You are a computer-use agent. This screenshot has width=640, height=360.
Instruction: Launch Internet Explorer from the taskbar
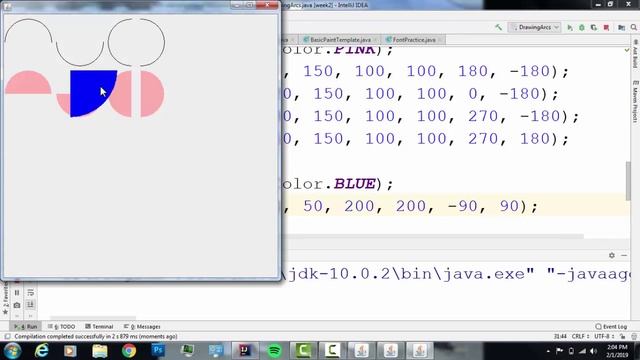pyautogui.click(x=42, y=351)
